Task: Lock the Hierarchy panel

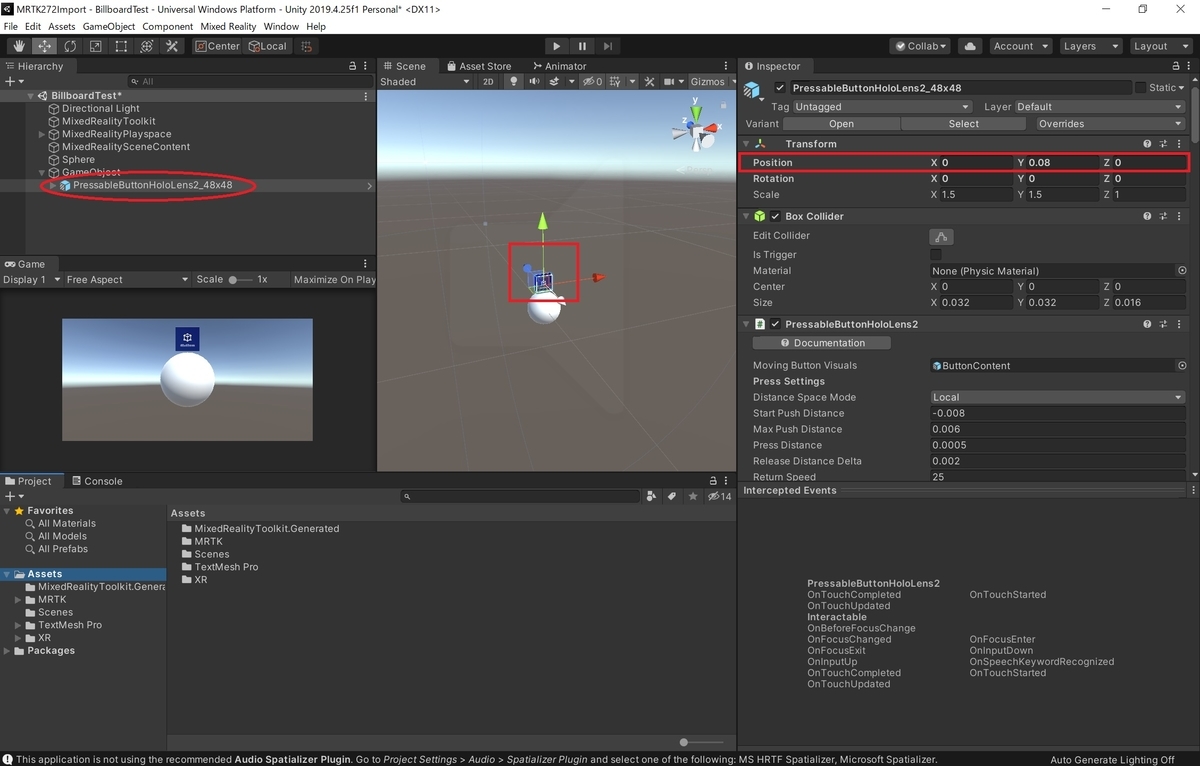Action: click(352, 66)
